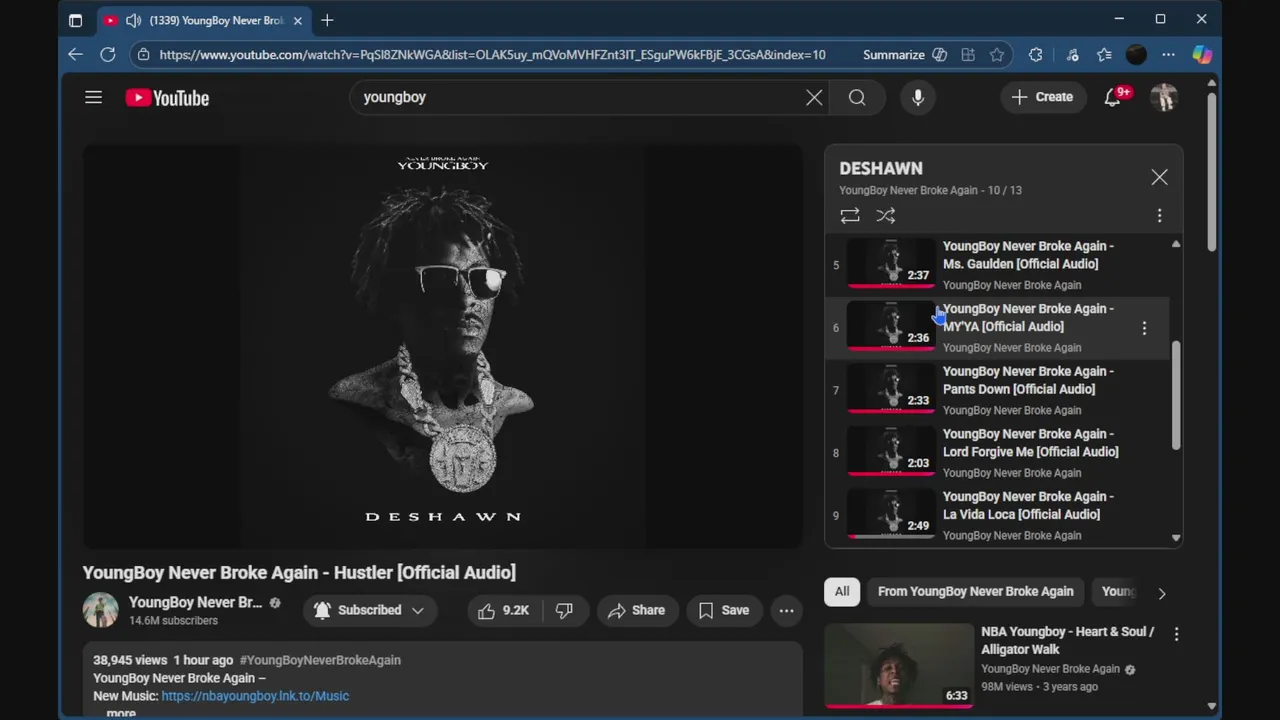
Task: Select the All filter chip
Action: click(x=842, y=591)
